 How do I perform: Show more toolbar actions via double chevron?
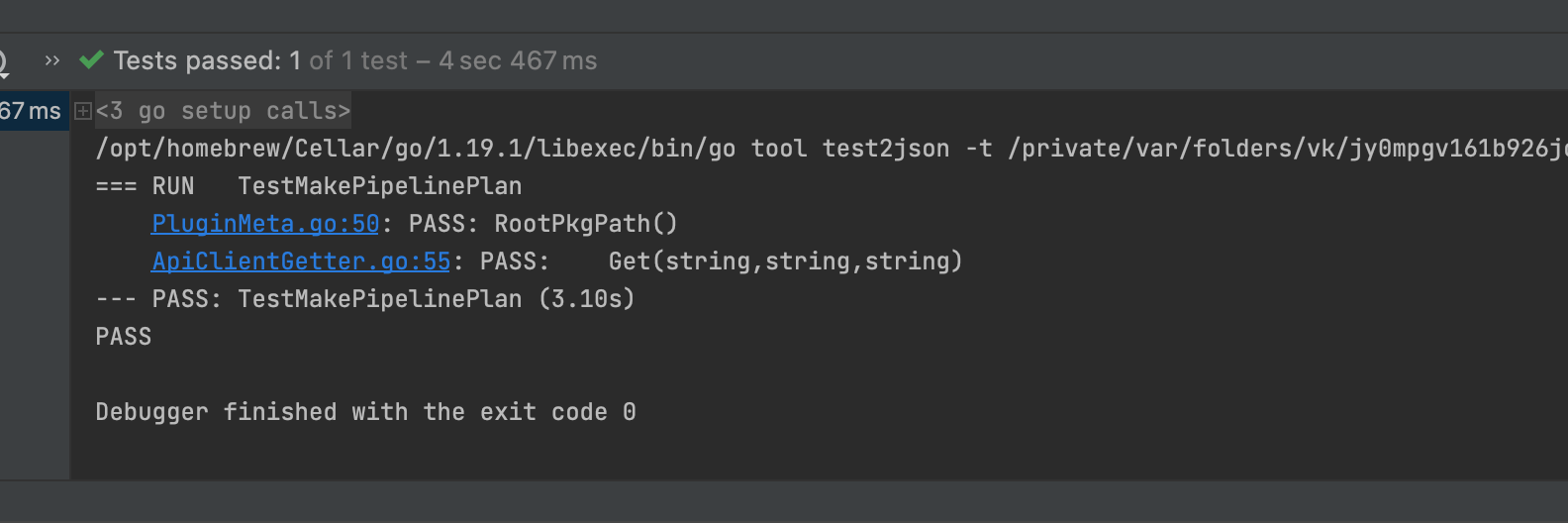52,60
